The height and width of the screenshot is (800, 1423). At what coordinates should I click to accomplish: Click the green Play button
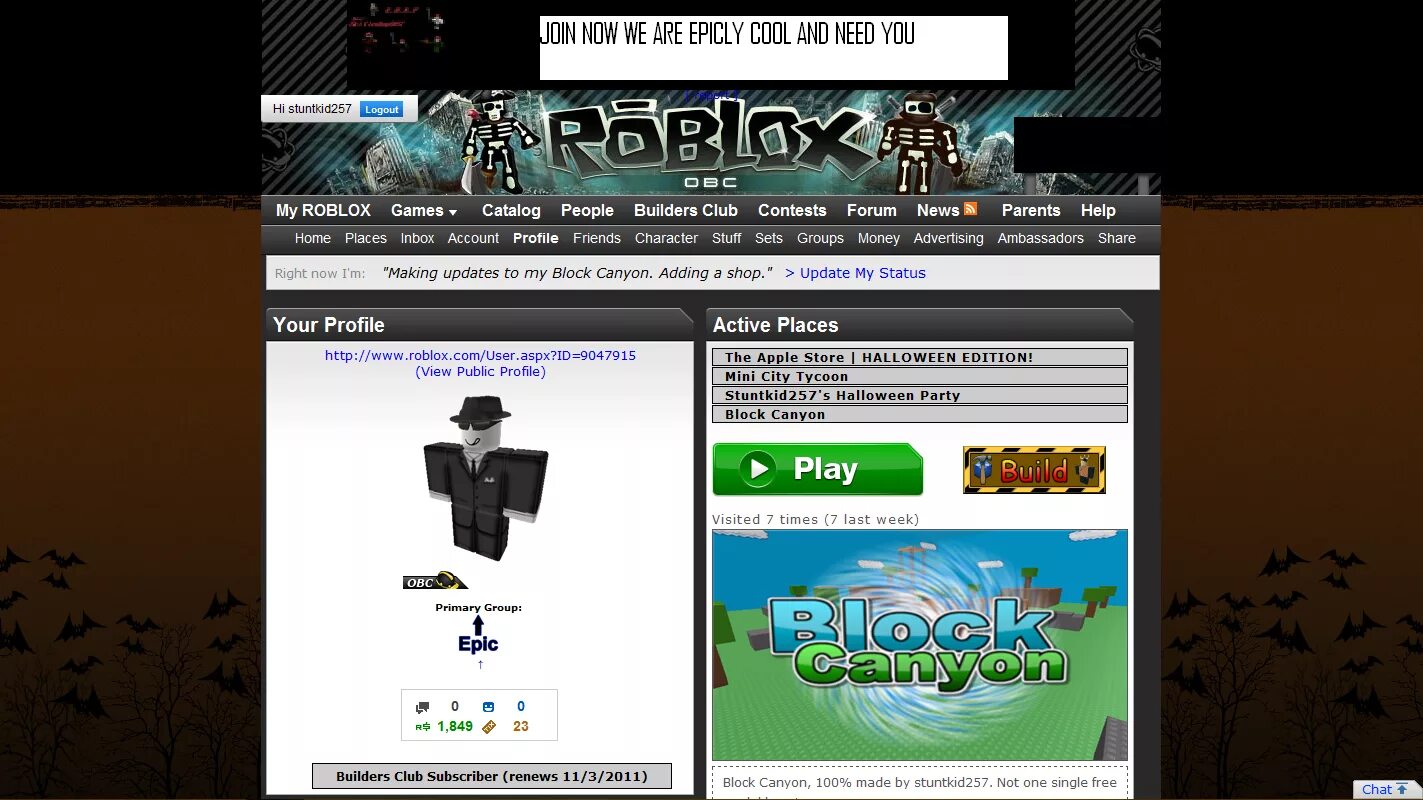(818, 469)
